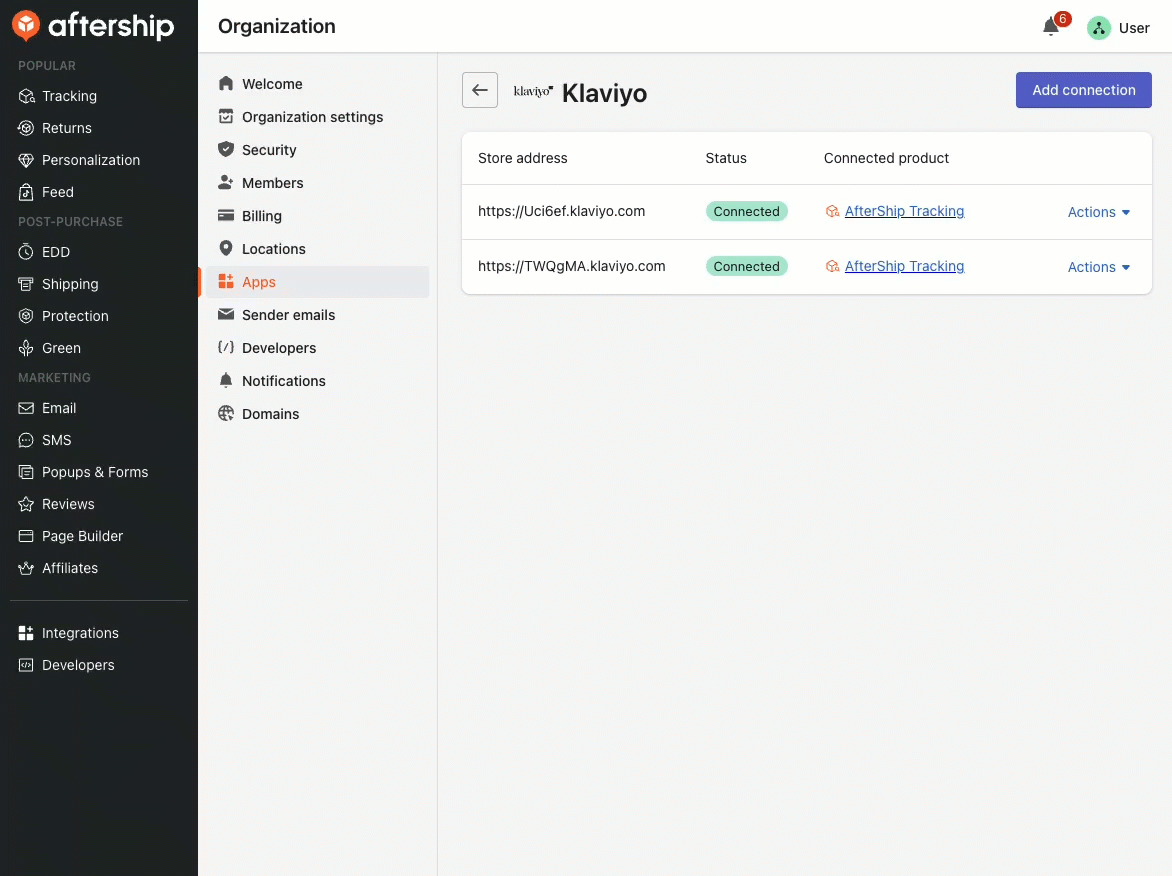Image resolution: width=1172 pixels, height=876 pixels.
Task: Open the Billing menu item
Action: [x=318, y=216]
